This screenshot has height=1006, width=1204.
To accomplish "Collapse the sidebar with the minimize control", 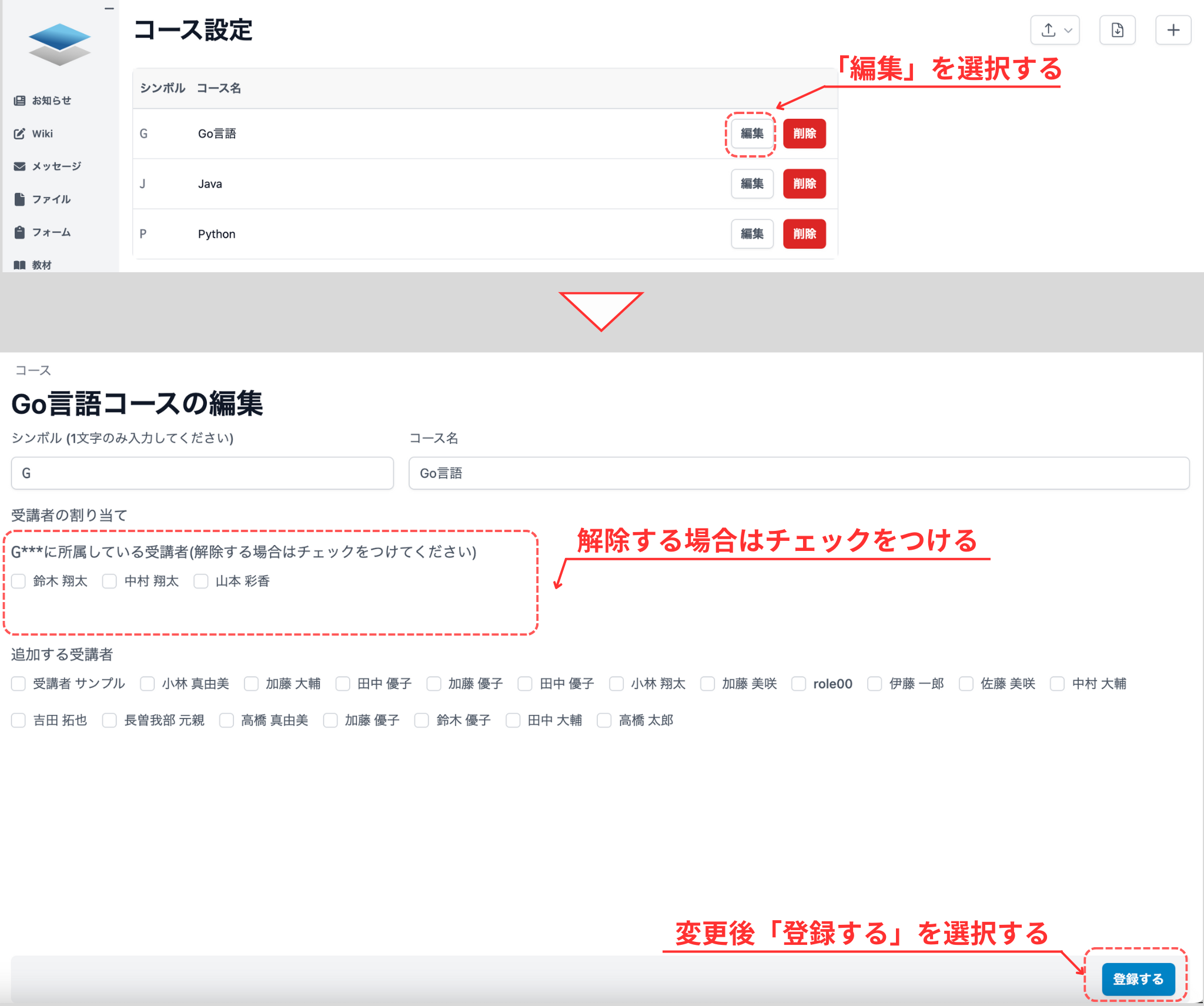I will tap(109, 9).
